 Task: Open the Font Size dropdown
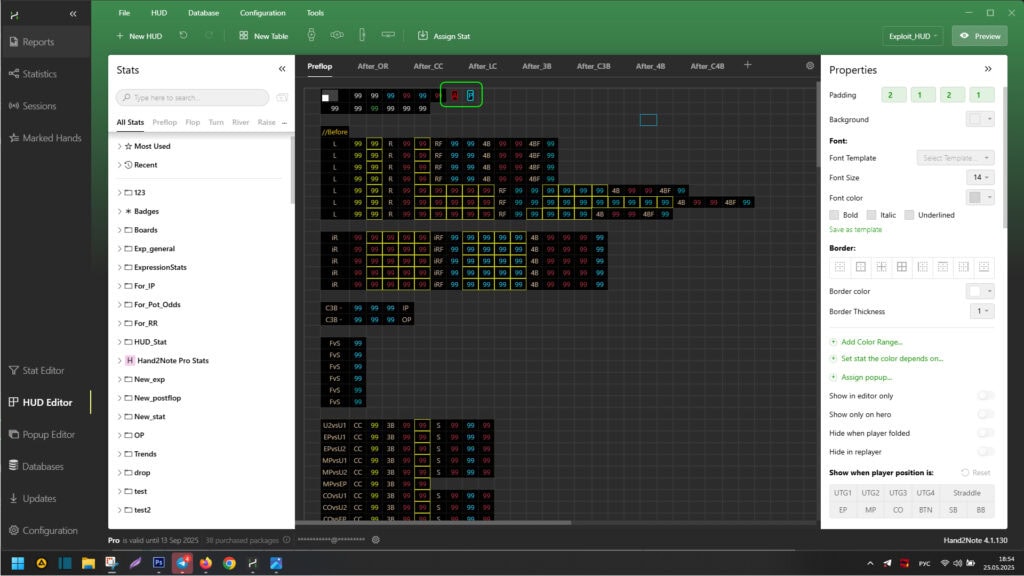tap(982, 177)
